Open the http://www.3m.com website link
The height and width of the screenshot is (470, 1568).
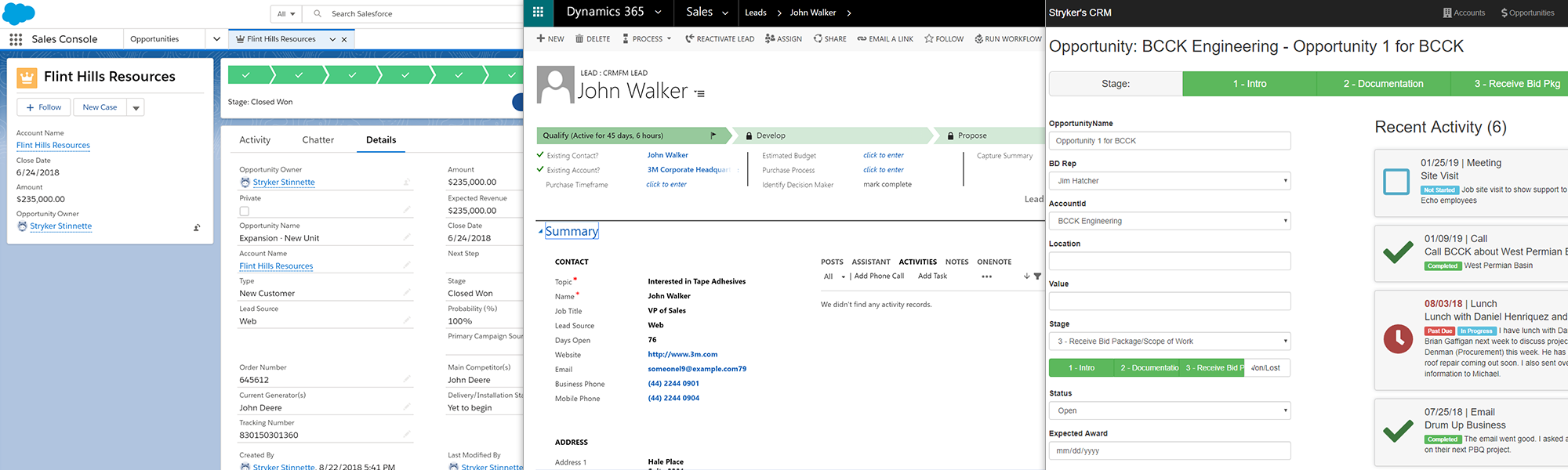coord(682,354)
